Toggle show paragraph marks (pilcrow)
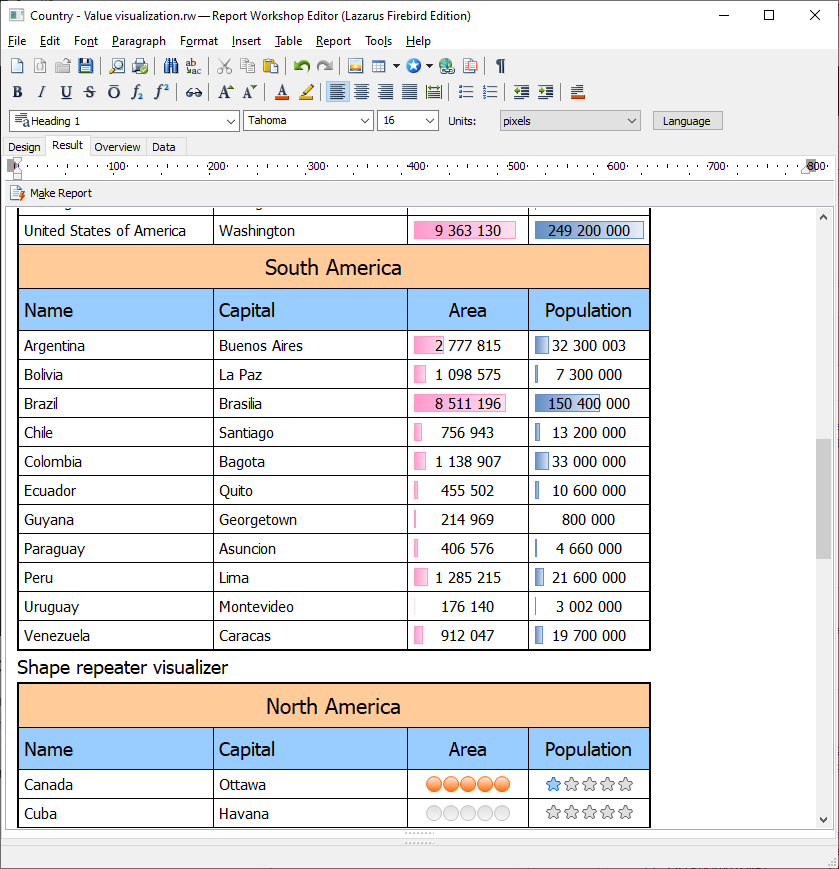 (500, 66)
